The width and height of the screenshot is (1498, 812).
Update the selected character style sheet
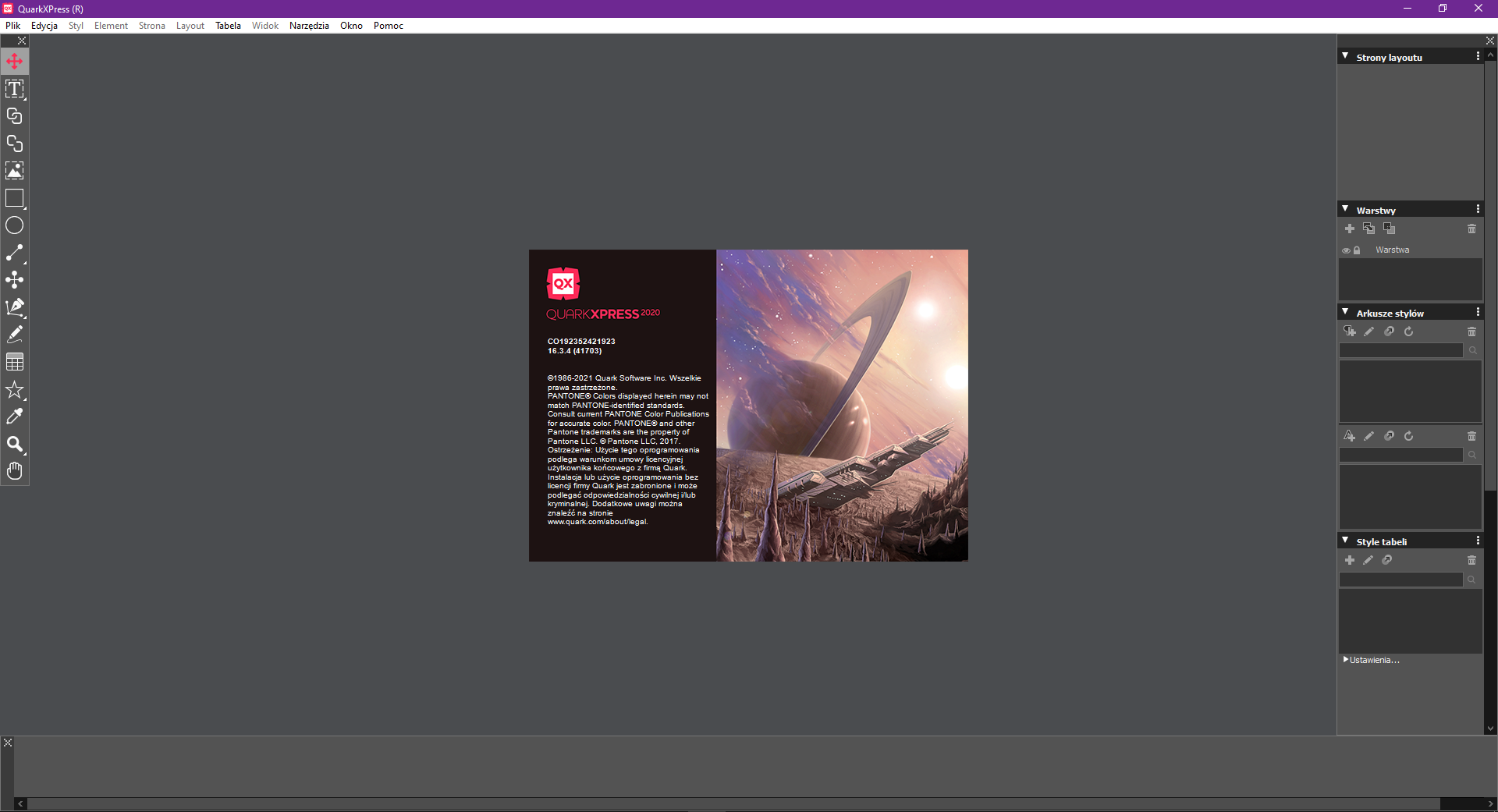[1409, 436]
